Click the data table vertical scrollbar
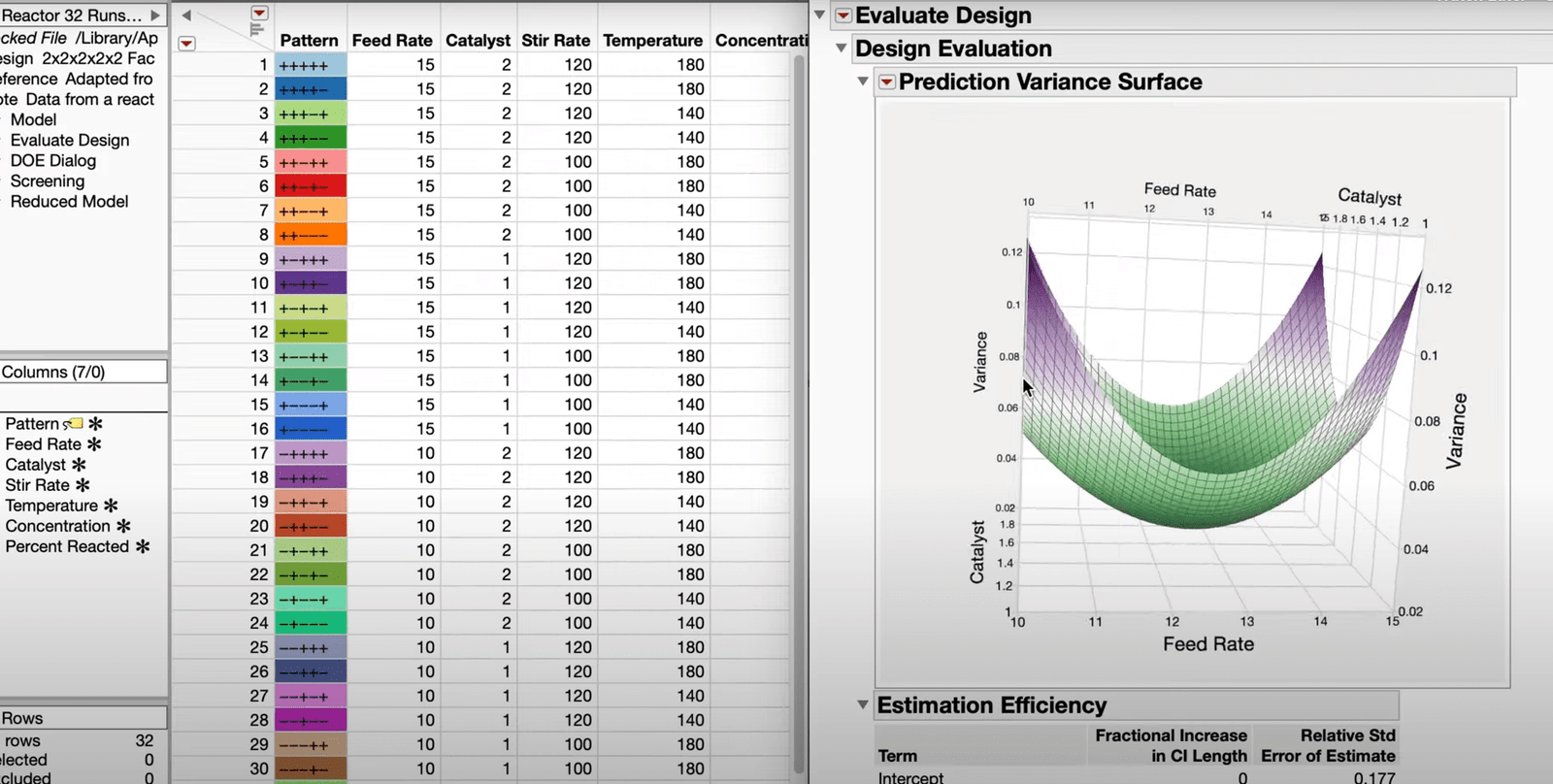 point(799,388)
